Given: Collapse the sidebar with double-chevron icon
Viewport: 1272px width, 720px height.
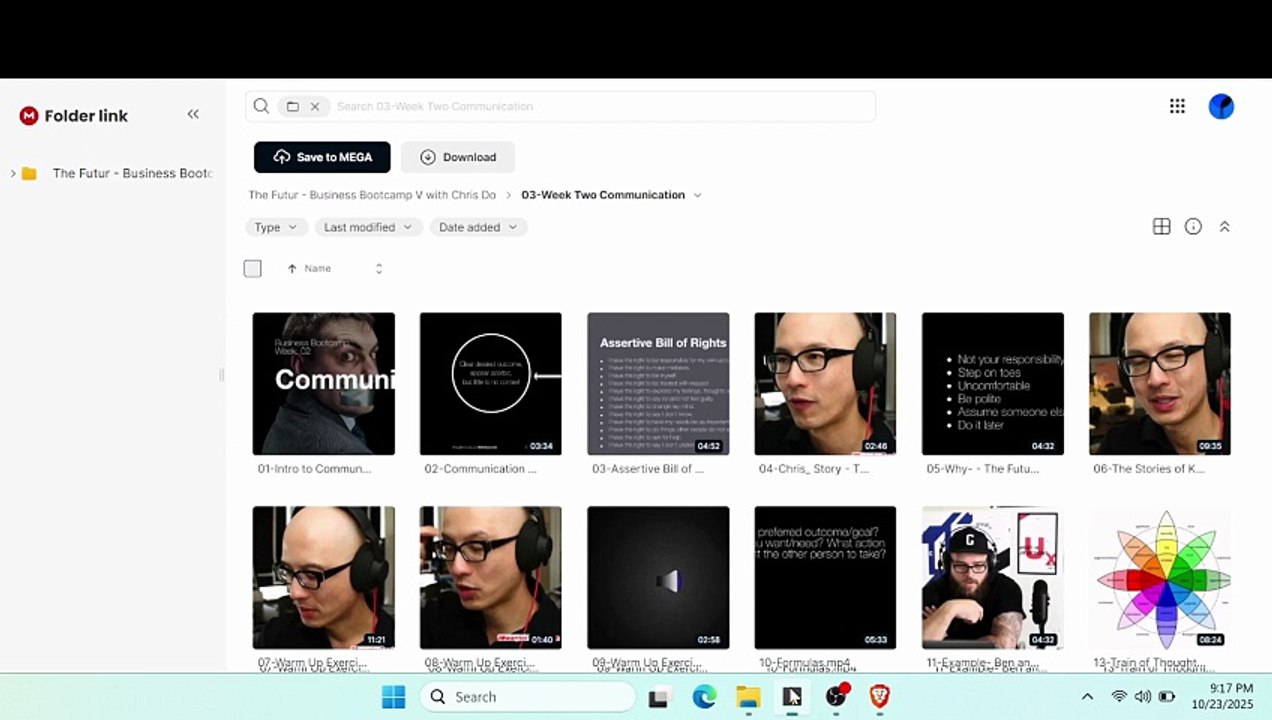Looking at the screenshot, I should [193, 114].
